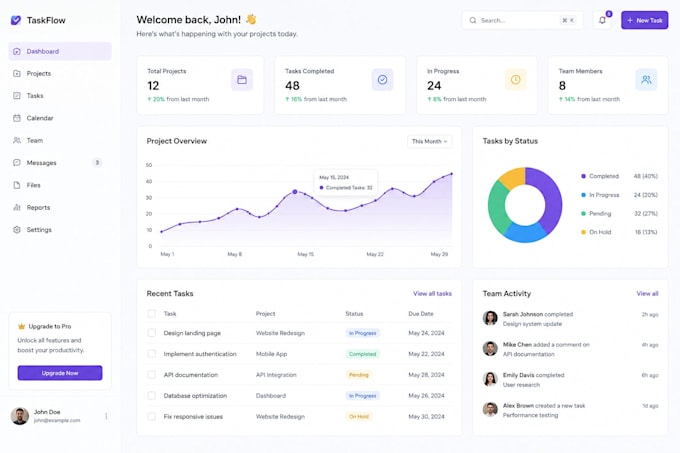680x453 pixels.
Task: Click the Projects sidebar icon
Action: click(x=16, y=73)
